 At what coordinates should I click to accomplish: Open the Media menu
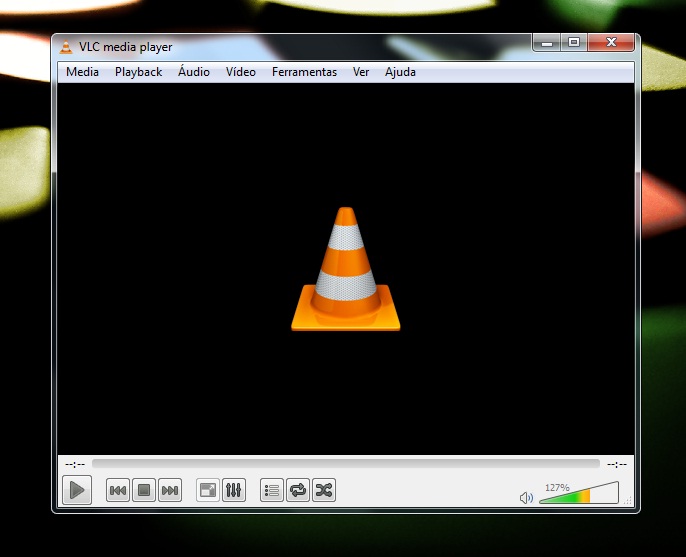[x=82, y=72]
